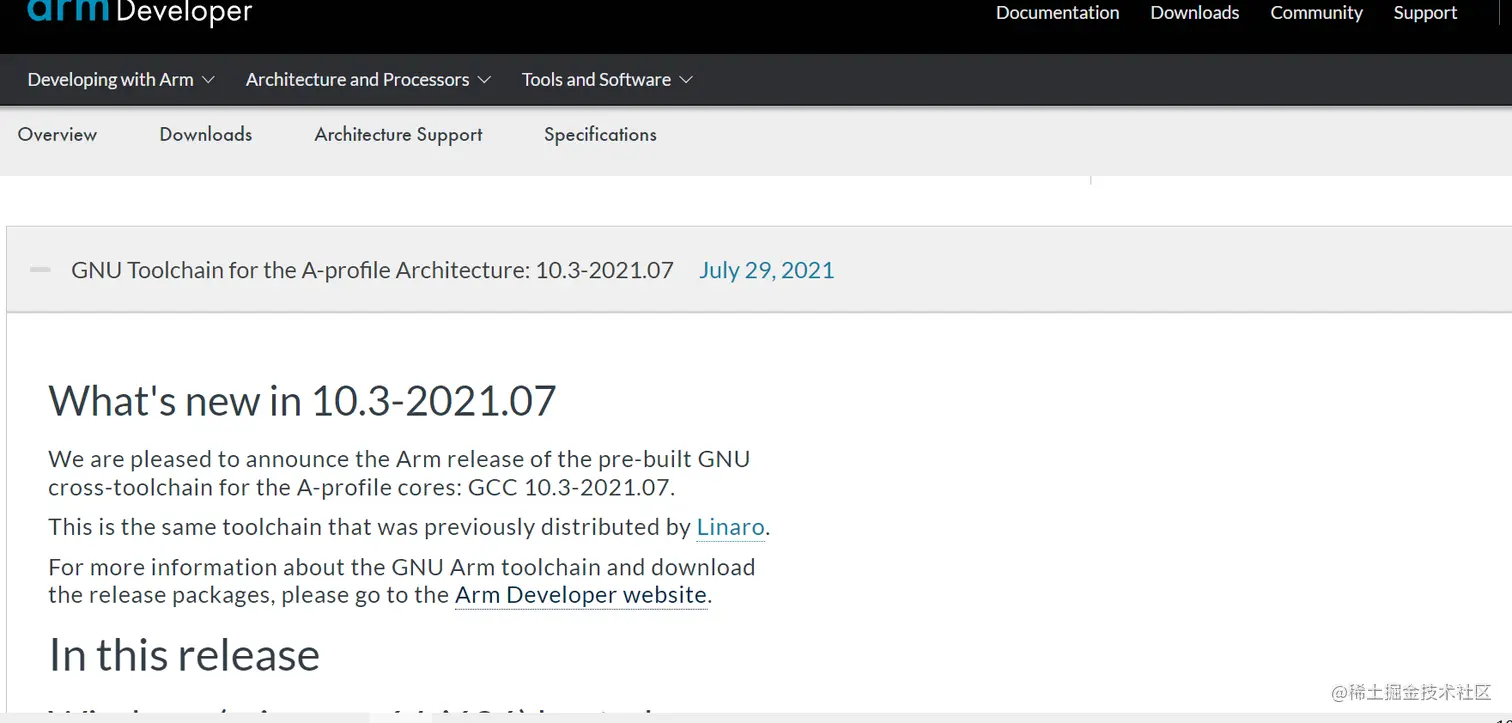Click the GNU Toolchain A-profile Architecture title
The height and width of the screenshot is (723, 1512).
tap(372, 270)
